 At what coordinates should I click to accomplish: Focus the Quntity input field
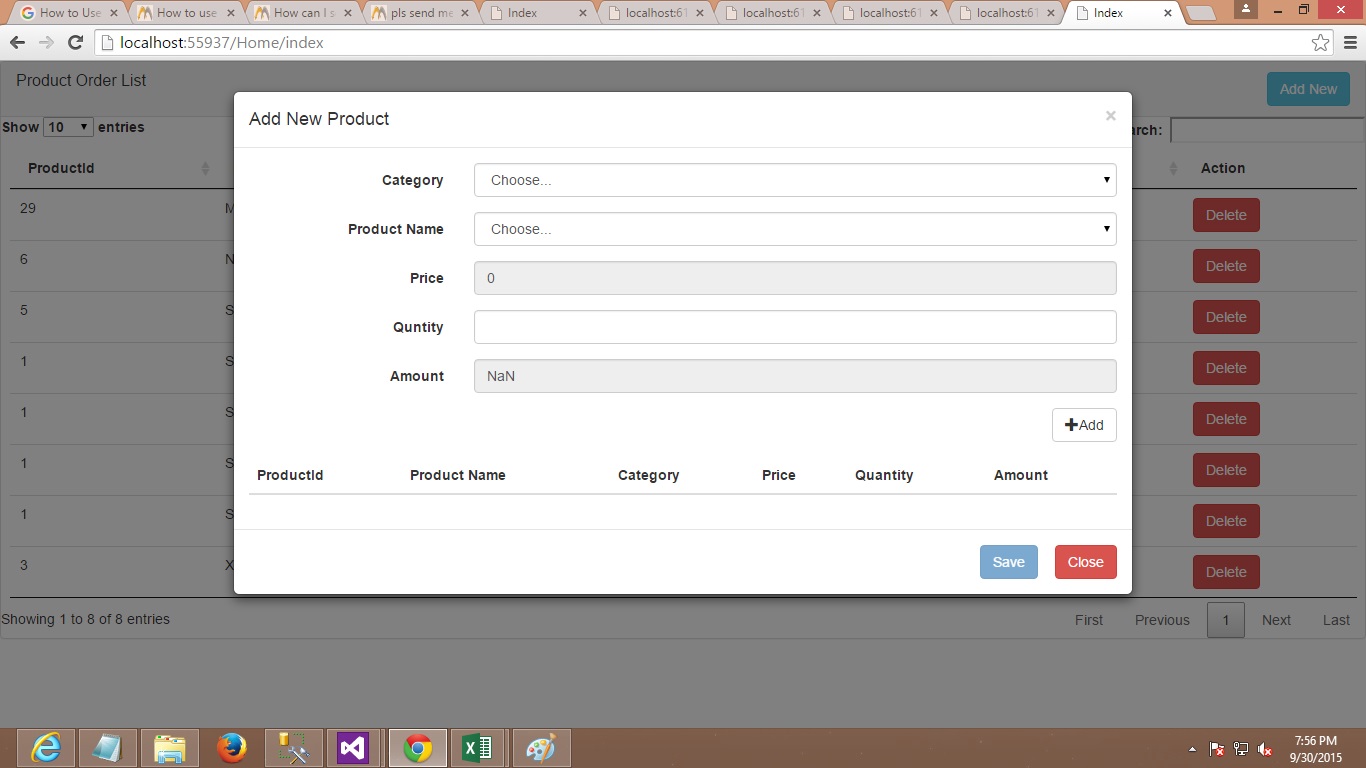pos(795,327)
